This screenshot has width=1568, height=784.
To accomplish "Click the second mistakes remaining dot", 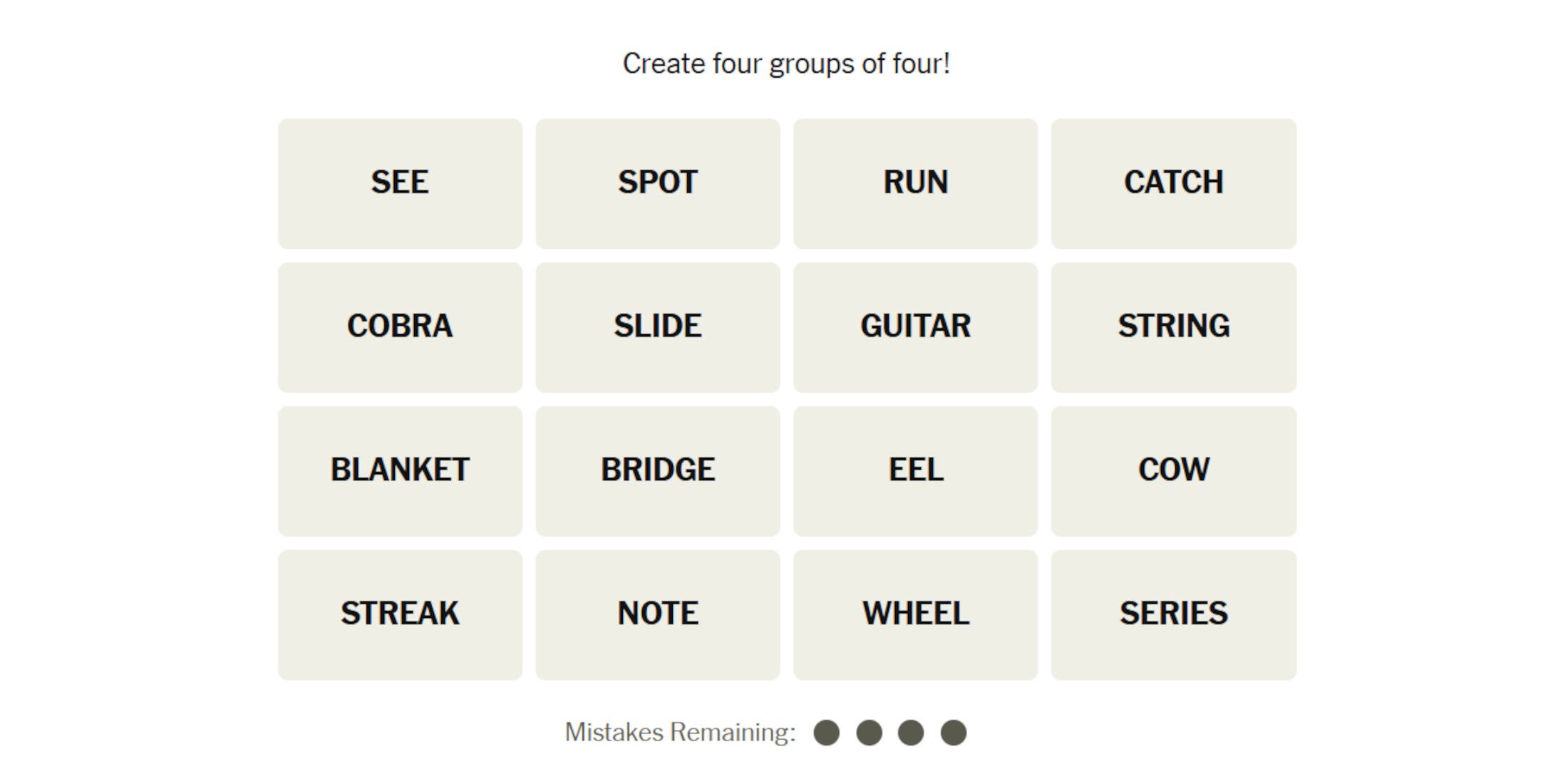I will 870,732.
